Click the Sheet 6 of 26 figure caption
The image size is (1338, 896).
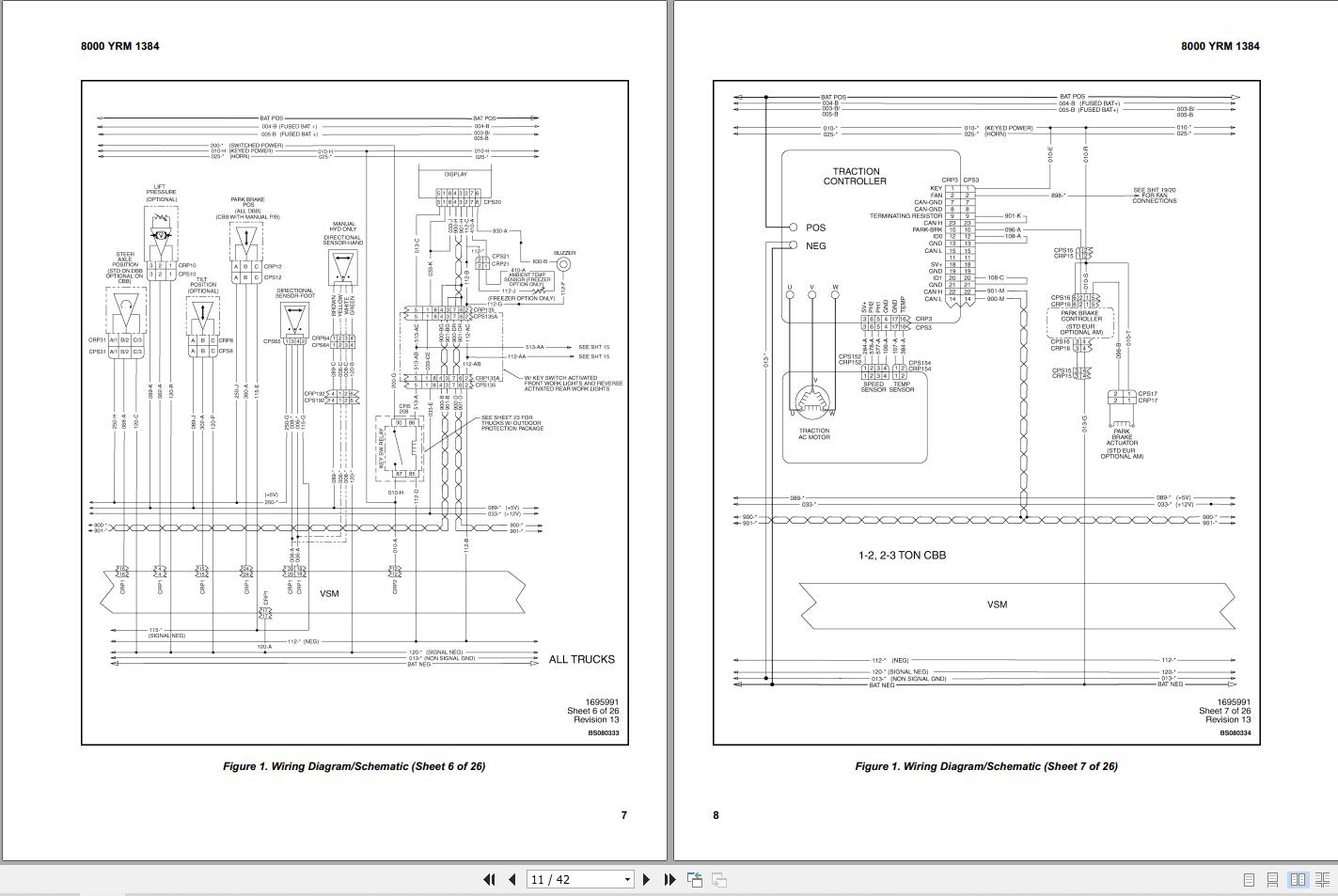point(354,766)
